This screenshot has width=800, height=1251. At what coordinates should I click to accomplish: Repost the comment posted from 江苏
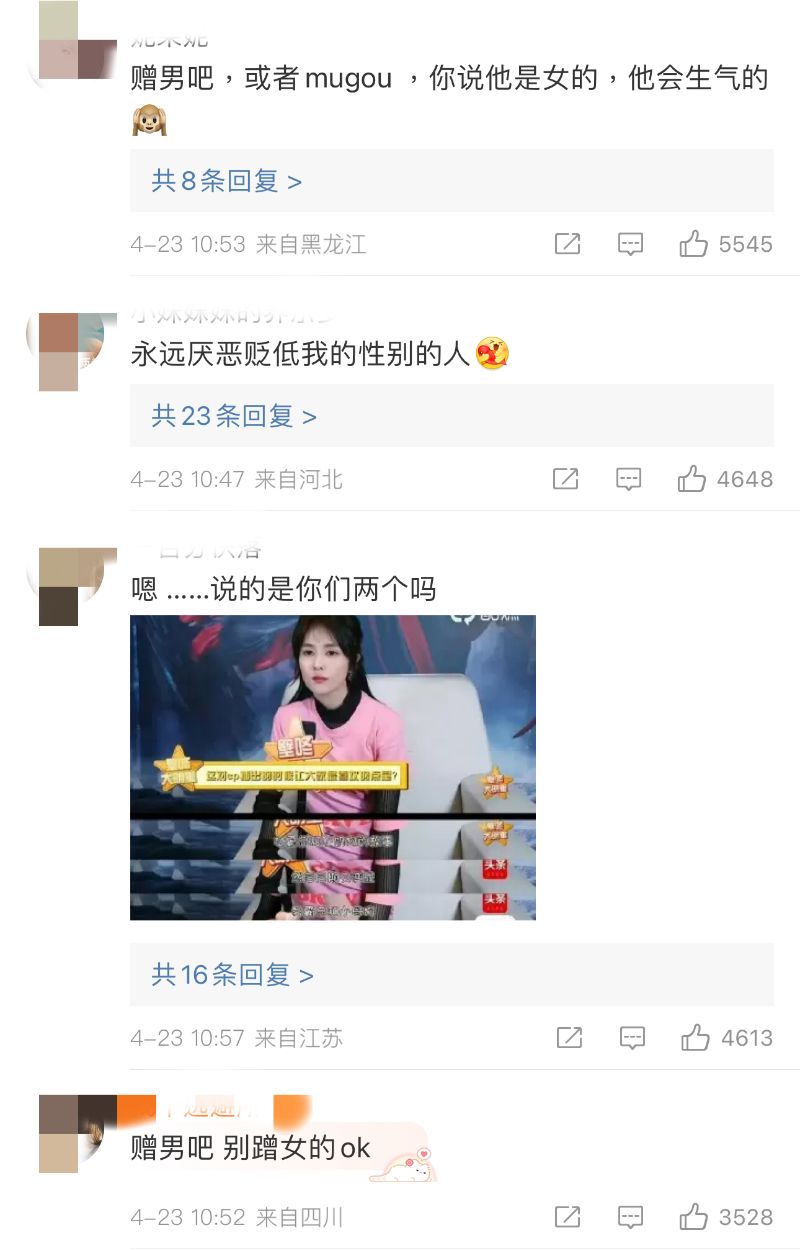(569, 1038)
